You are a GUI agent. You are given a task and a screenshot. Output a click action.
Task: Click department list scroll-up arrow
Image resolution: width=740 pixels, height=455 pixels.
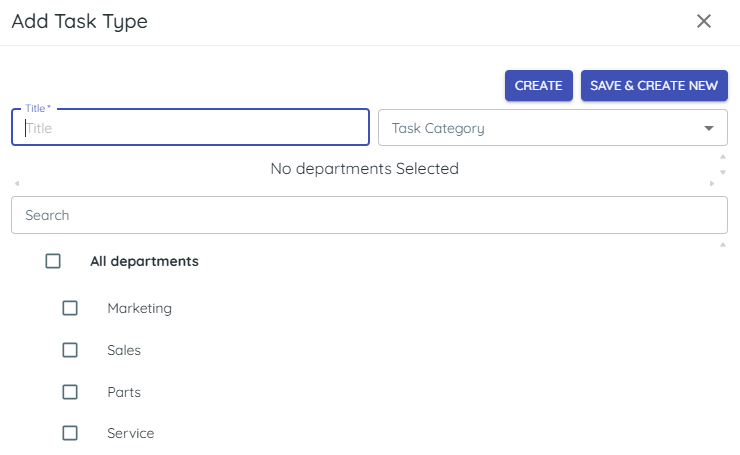[x=723, y=244]
